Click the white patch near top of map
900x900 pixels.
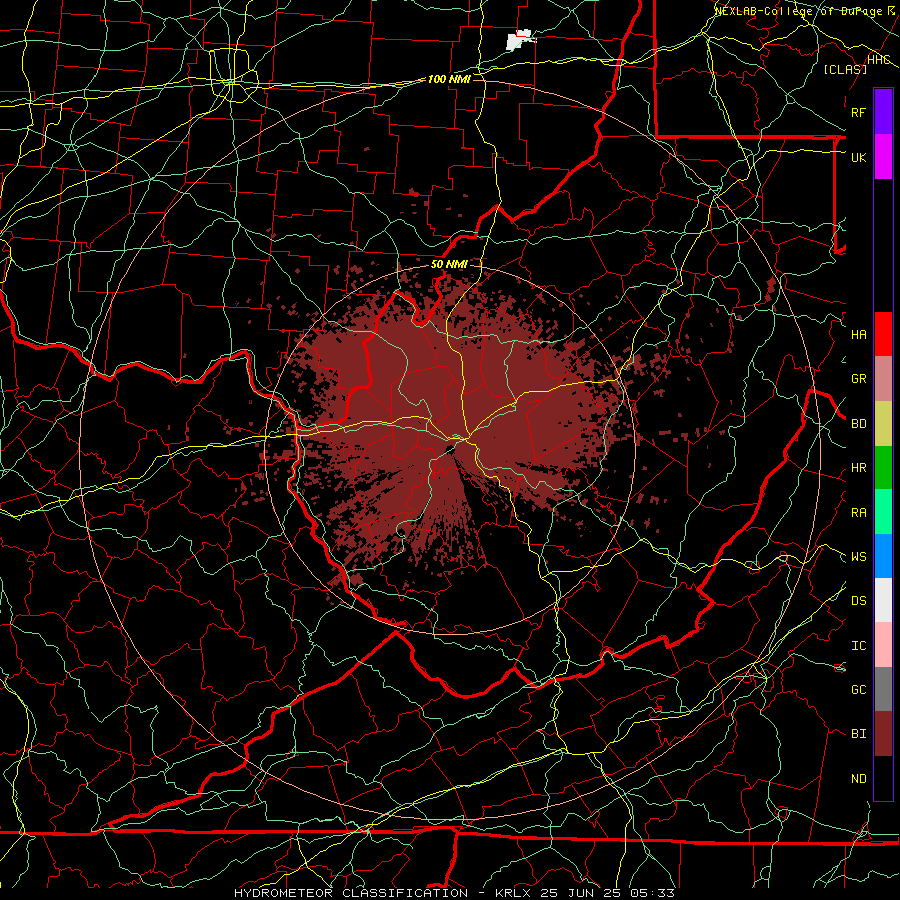pyautogui.click(x=519, y=40)
